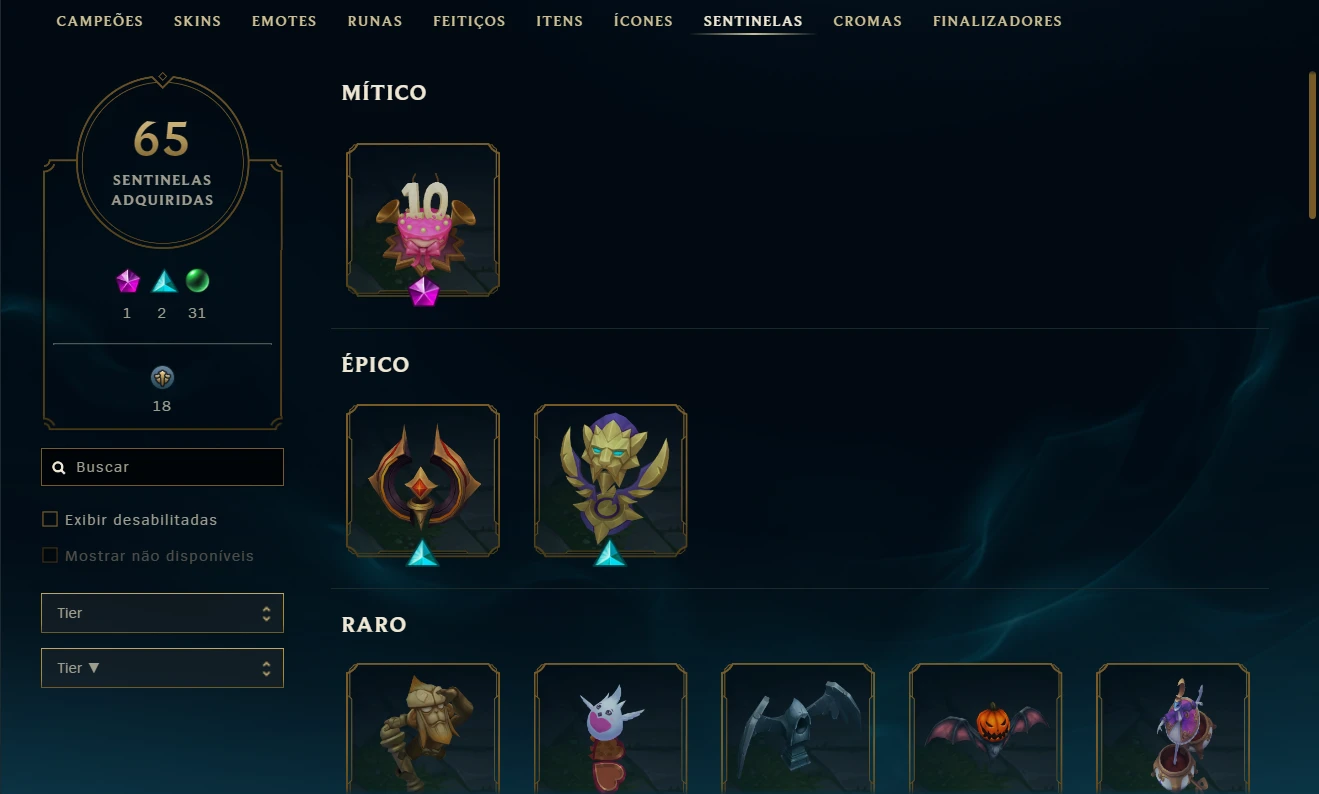Select the golden mask Épico ward
The height and width of the screenshot is (794, 1319).
coord(610,480)
